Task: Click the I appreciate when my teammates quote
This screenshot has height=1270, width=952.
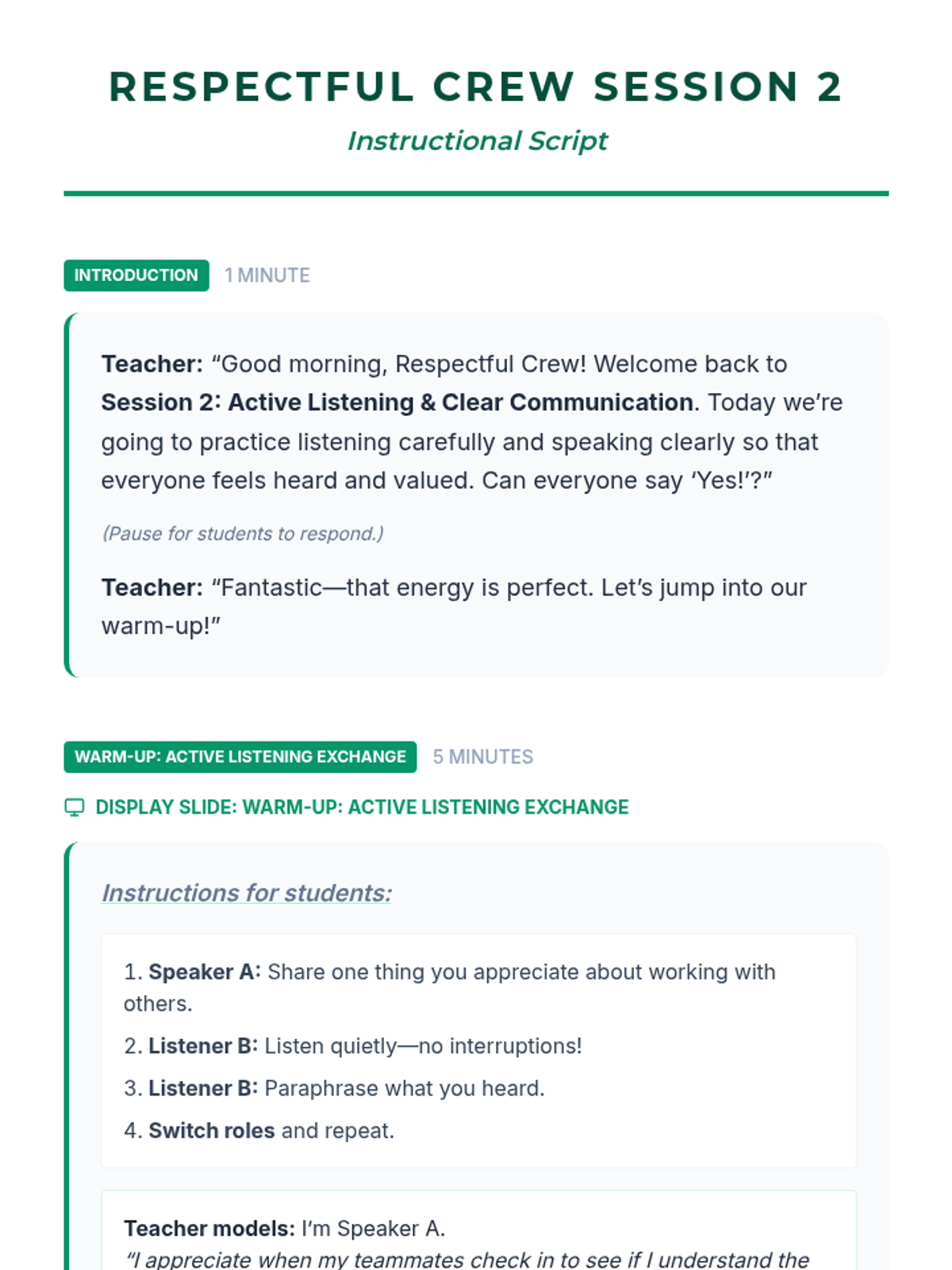Action: [468, 1260]
